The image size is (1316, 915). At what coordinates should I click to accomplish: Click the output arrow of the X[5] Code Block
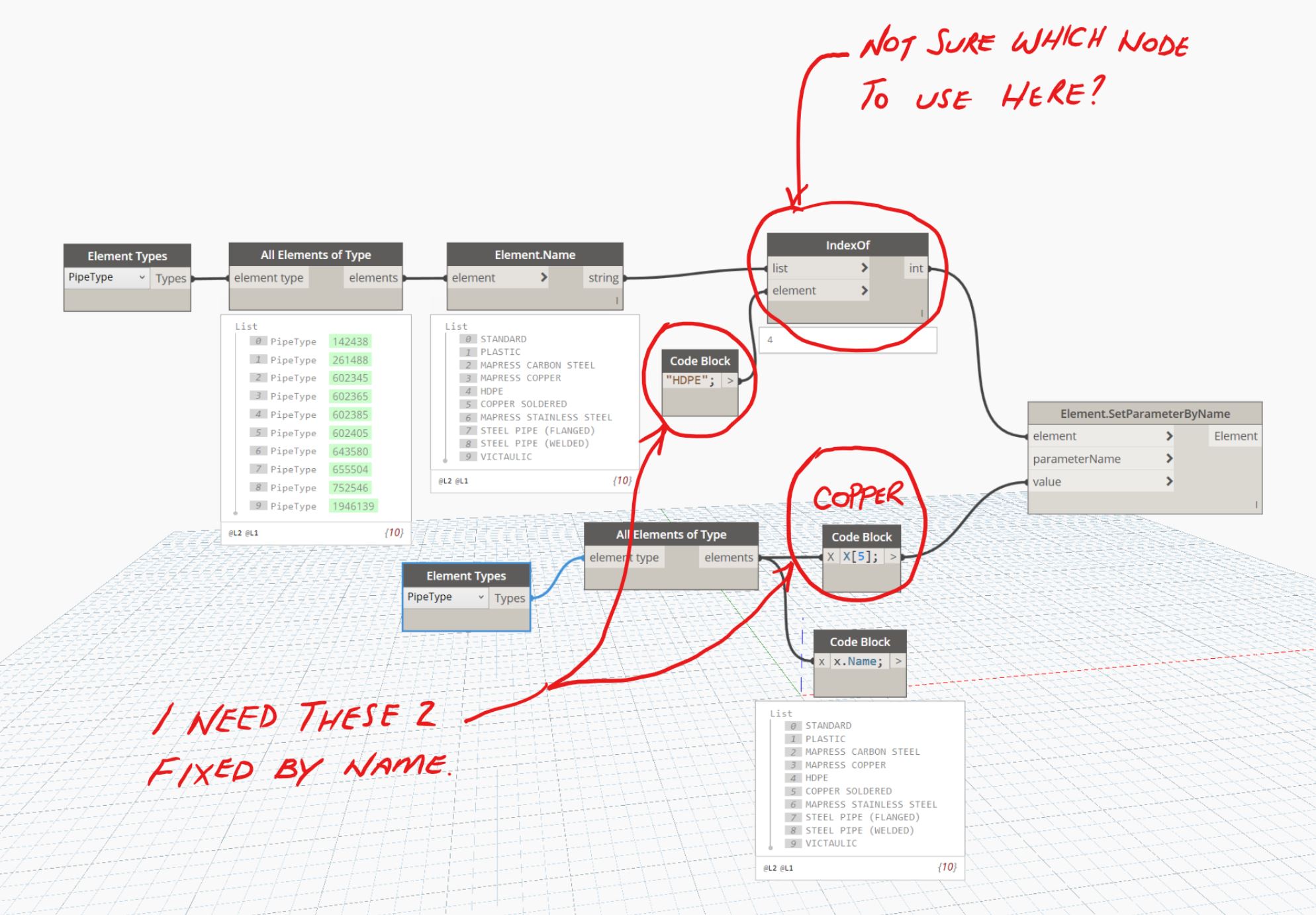[893, 557]
